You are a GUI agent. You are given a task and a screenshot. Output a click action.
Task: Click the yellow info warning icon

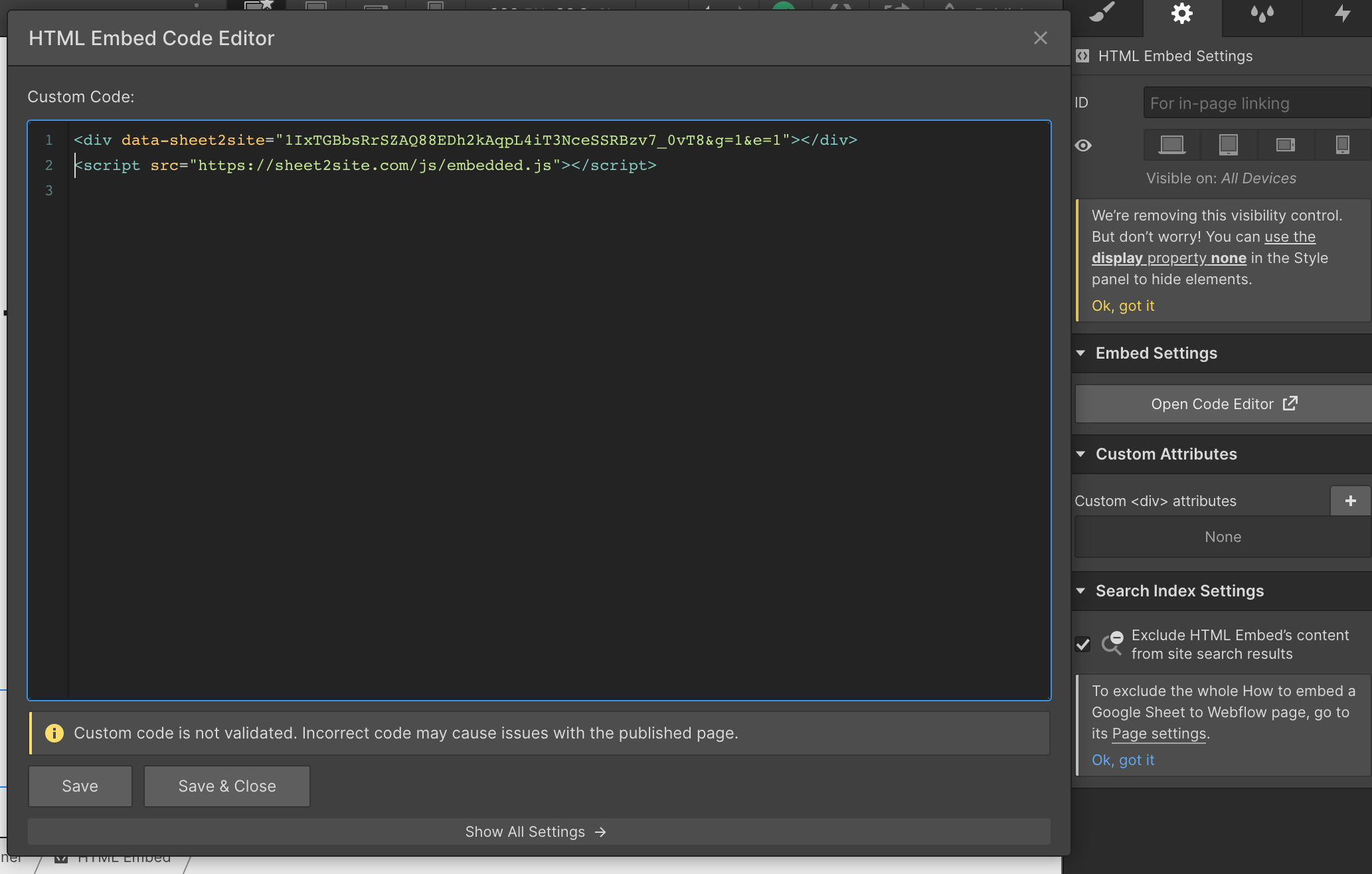[54, 733]
